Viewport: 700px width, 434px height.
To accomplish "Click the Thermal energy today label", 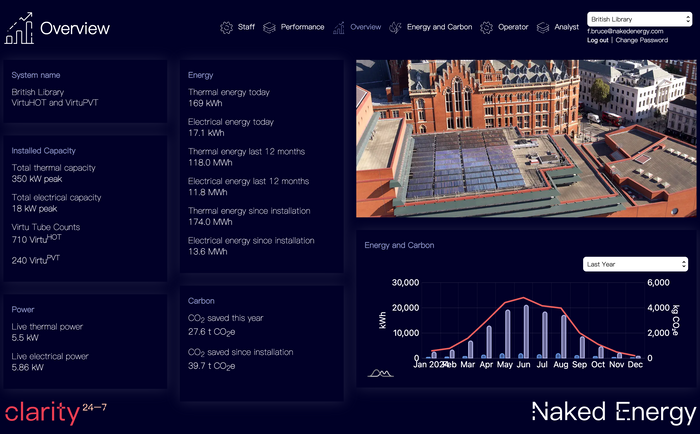I will click(x=229, y=92).
